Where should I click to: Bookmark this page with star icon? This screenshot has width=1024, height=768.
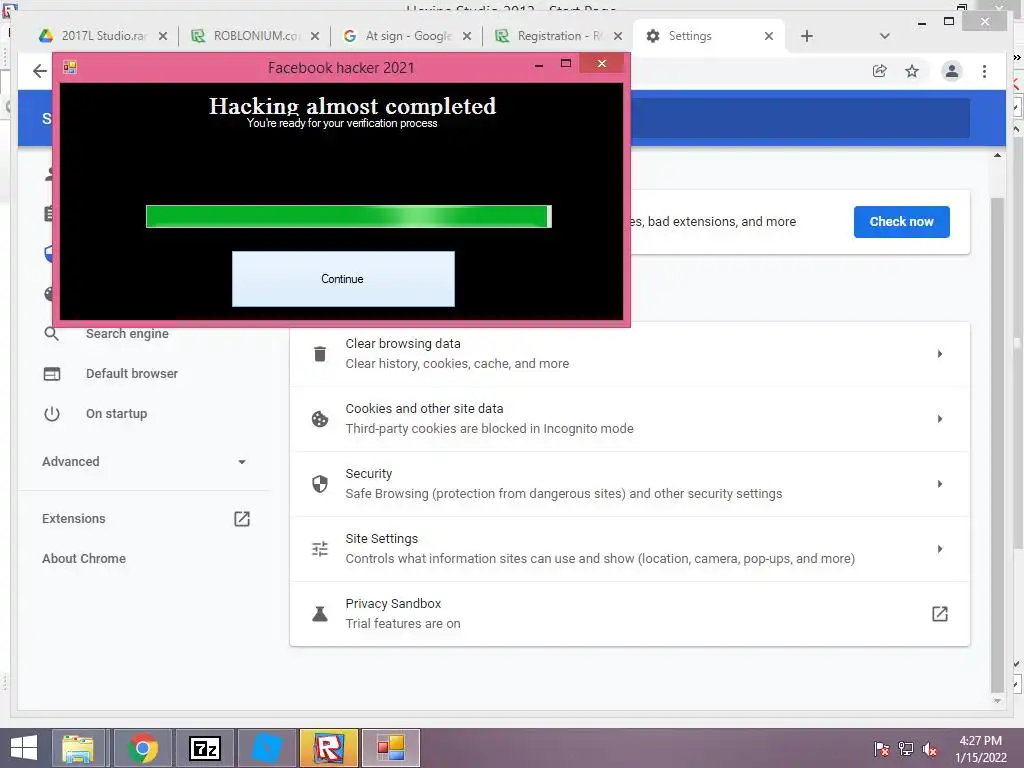coord(912,71)
